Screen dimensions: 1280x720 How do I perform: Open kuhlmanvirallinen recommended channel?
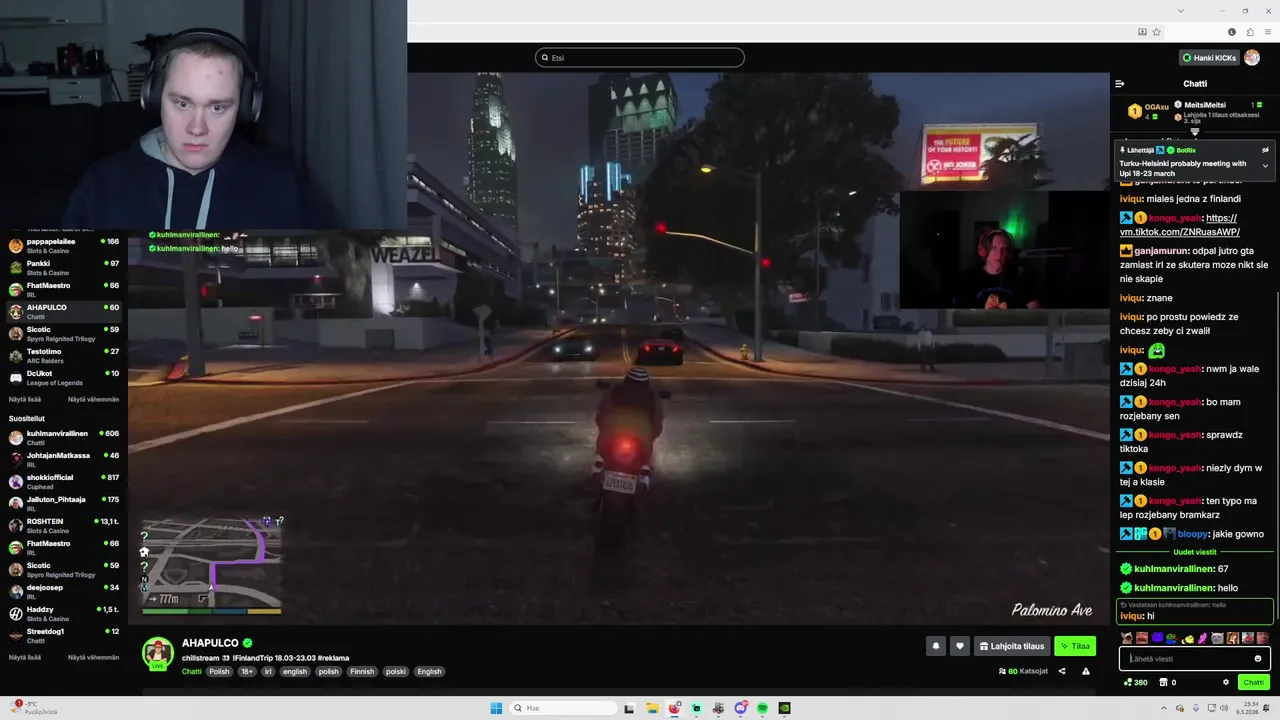64,437
